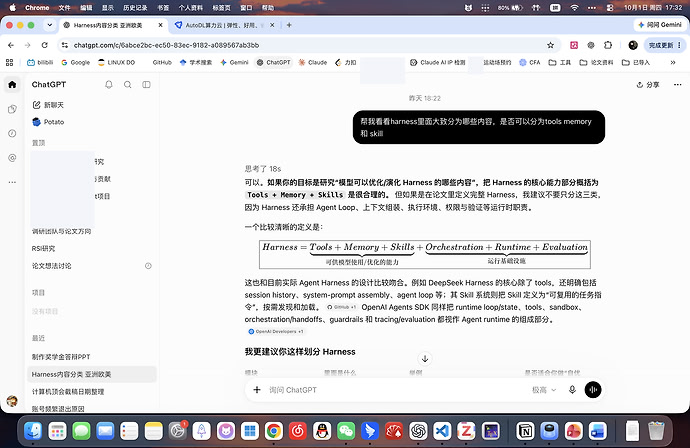Start a new chat with 新聊天
The image size is (690, 448).
point(48,105)
